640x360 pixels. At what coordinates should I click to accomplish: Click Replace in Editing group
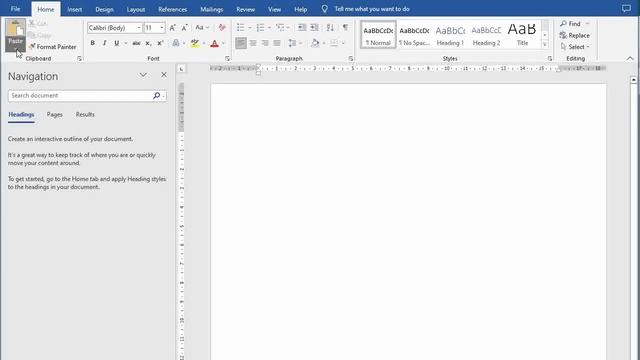coord(575,36)
